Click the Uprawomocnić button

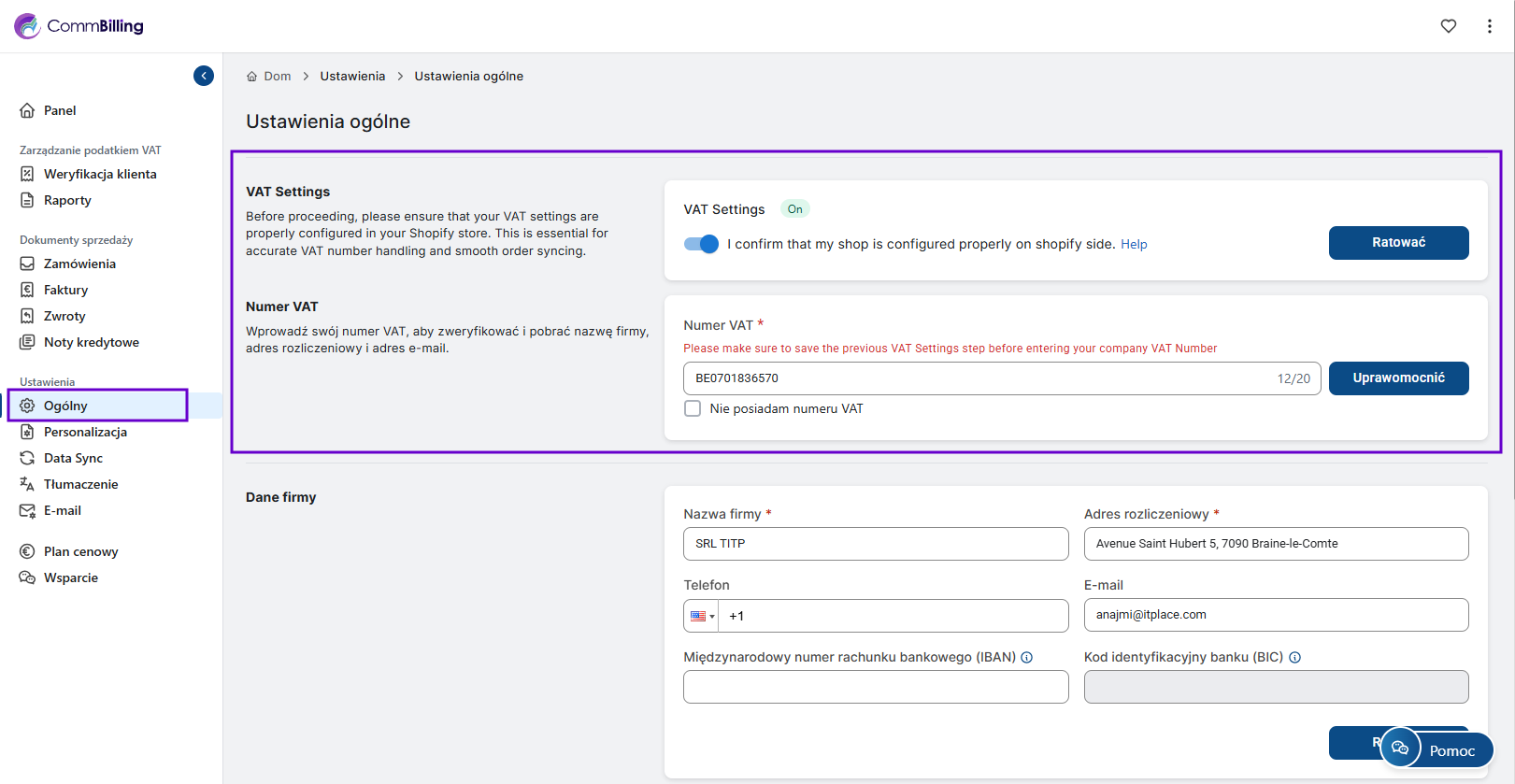(x=1398, y=378)
